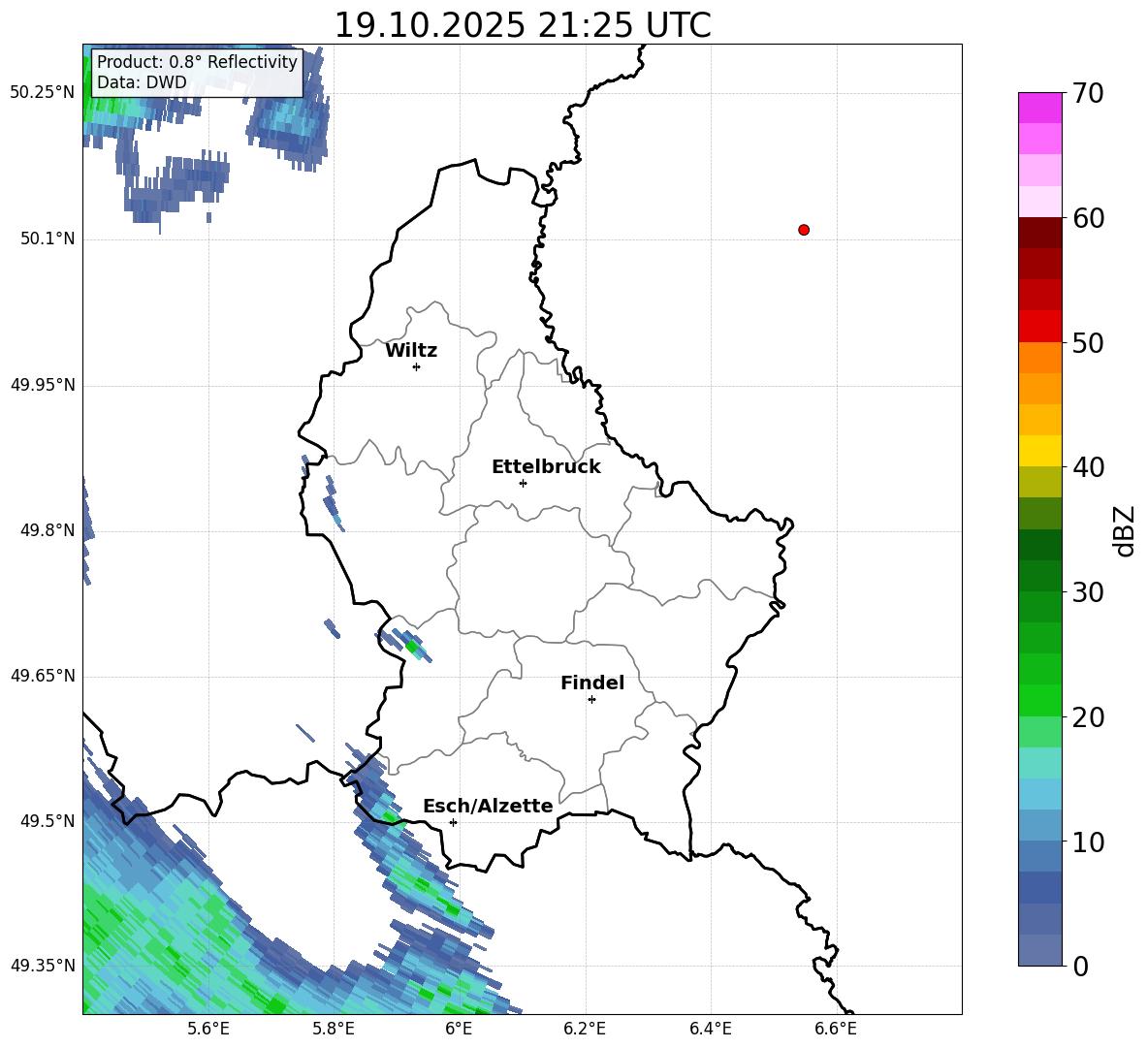Click the 6.6°E longitude label

836,1029
